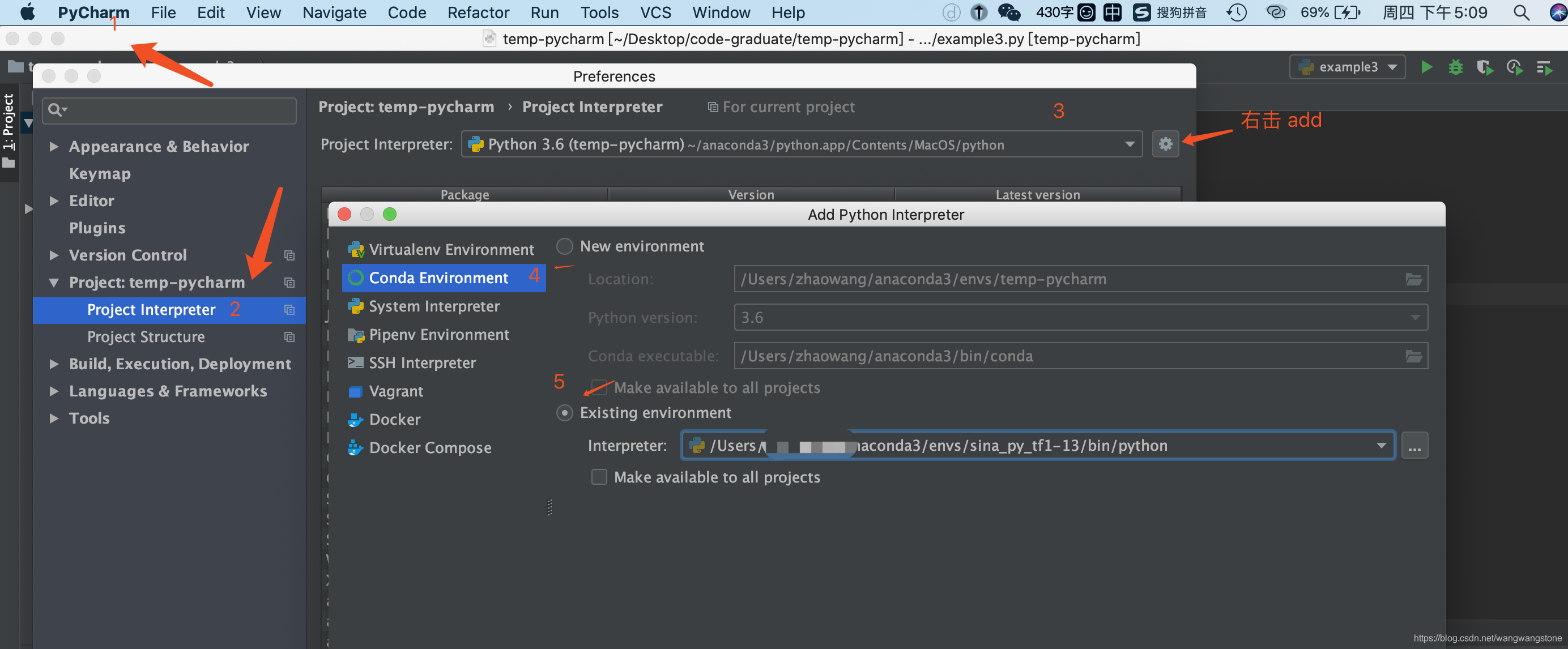Click project-level icon beside Version Control

pos(289,255)
